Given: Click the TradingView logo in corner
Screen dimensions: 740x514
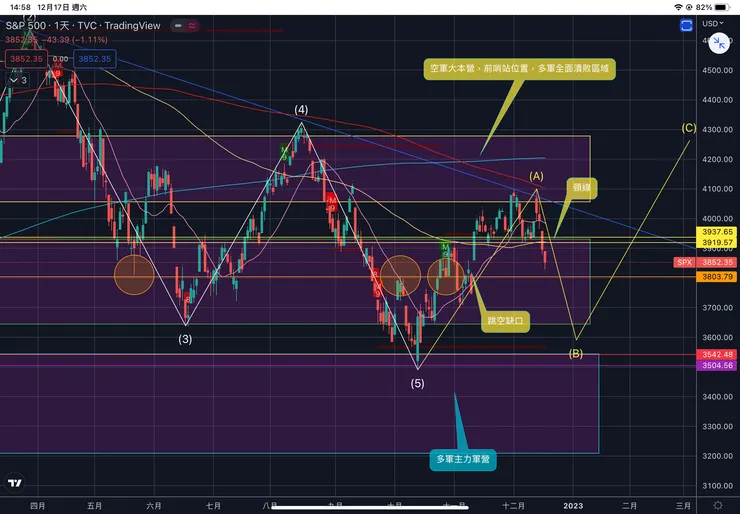Looking at the screenshot, I should point(15,483).
